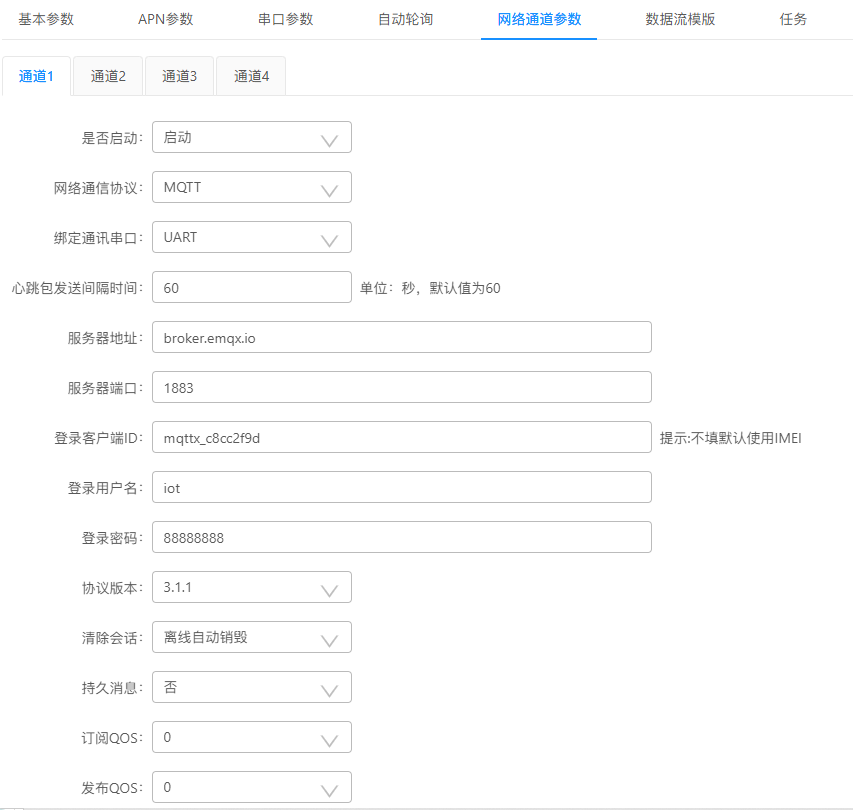Open the 绑定通讯串口 UART dropdown
The height and width of the screenshot is (810, 853).
[251, 238]
